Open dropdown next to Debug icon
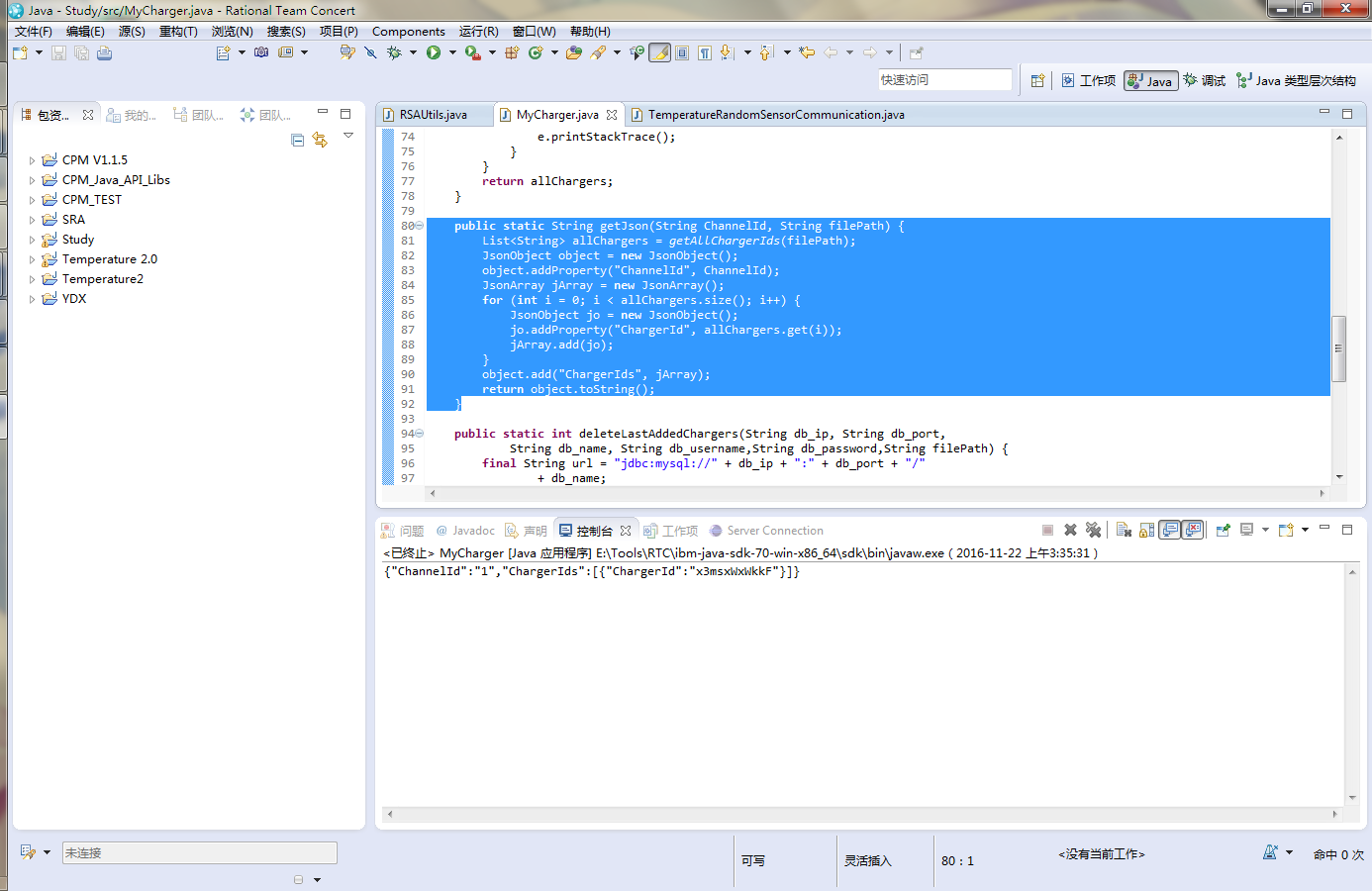Image resolution: width=1372 pixels, height=891 pixels. (412, 52)
